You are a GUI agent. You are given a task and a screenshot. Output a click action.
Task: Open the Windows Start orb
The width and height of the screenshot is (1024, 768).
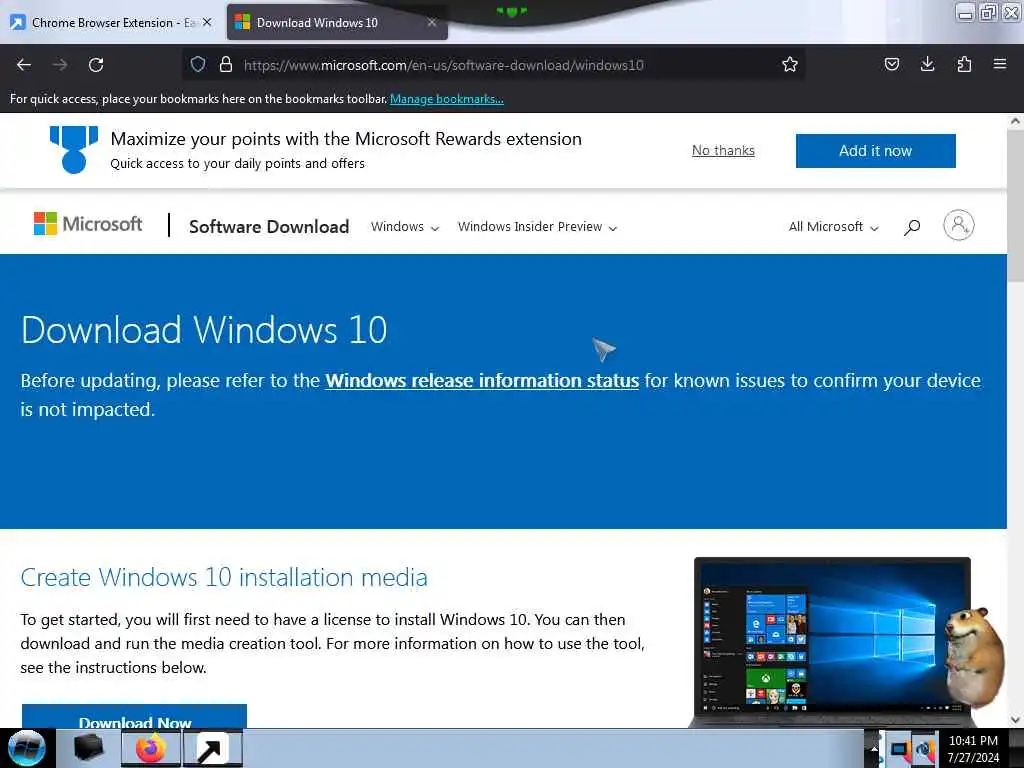coord(26,748)
